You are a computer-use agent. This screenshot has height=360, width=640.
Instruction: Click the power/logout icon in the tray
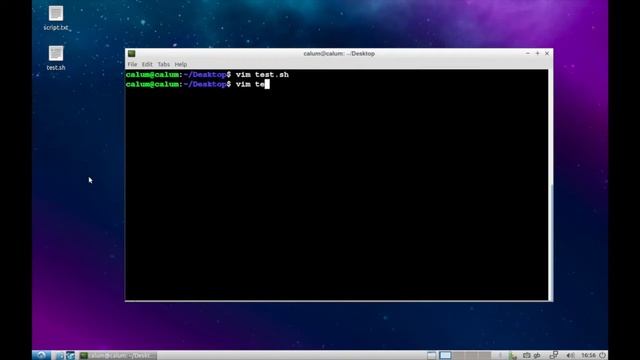click(x=602, y=356)
